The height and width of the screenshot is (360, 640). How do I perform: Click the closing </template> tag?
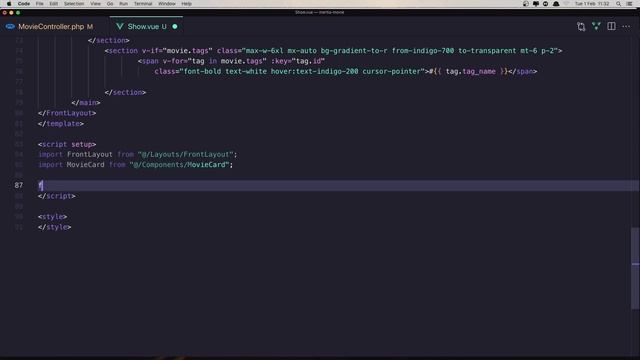61,123
